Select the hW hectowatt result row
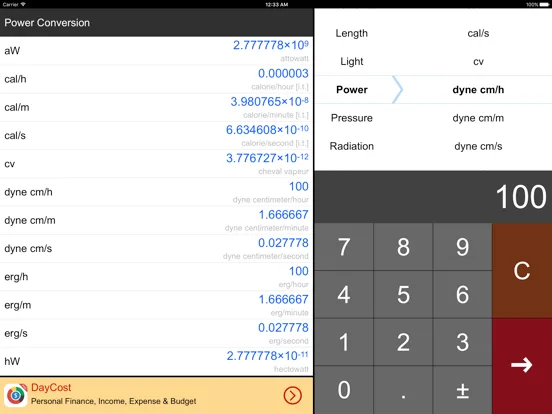 (156, 362)
